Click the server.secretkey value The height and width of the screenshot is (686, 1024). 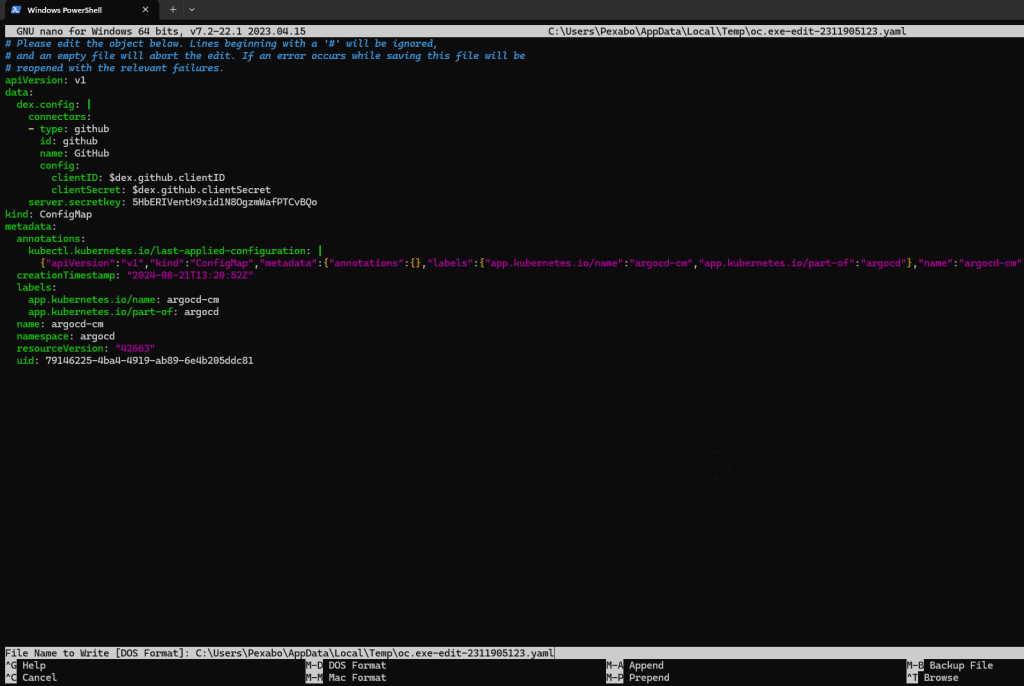click(225, 202)
